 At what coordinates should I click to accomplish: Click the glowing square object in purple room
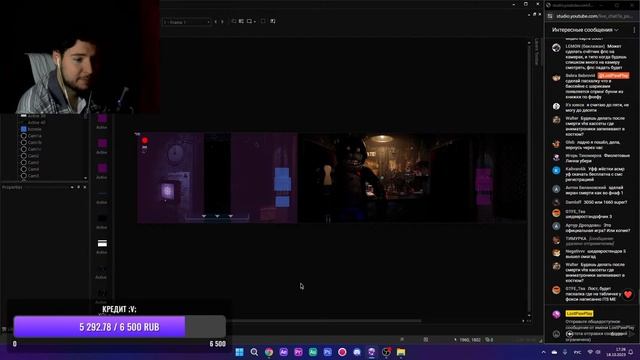pyautogui.click(x=167, y=191)
